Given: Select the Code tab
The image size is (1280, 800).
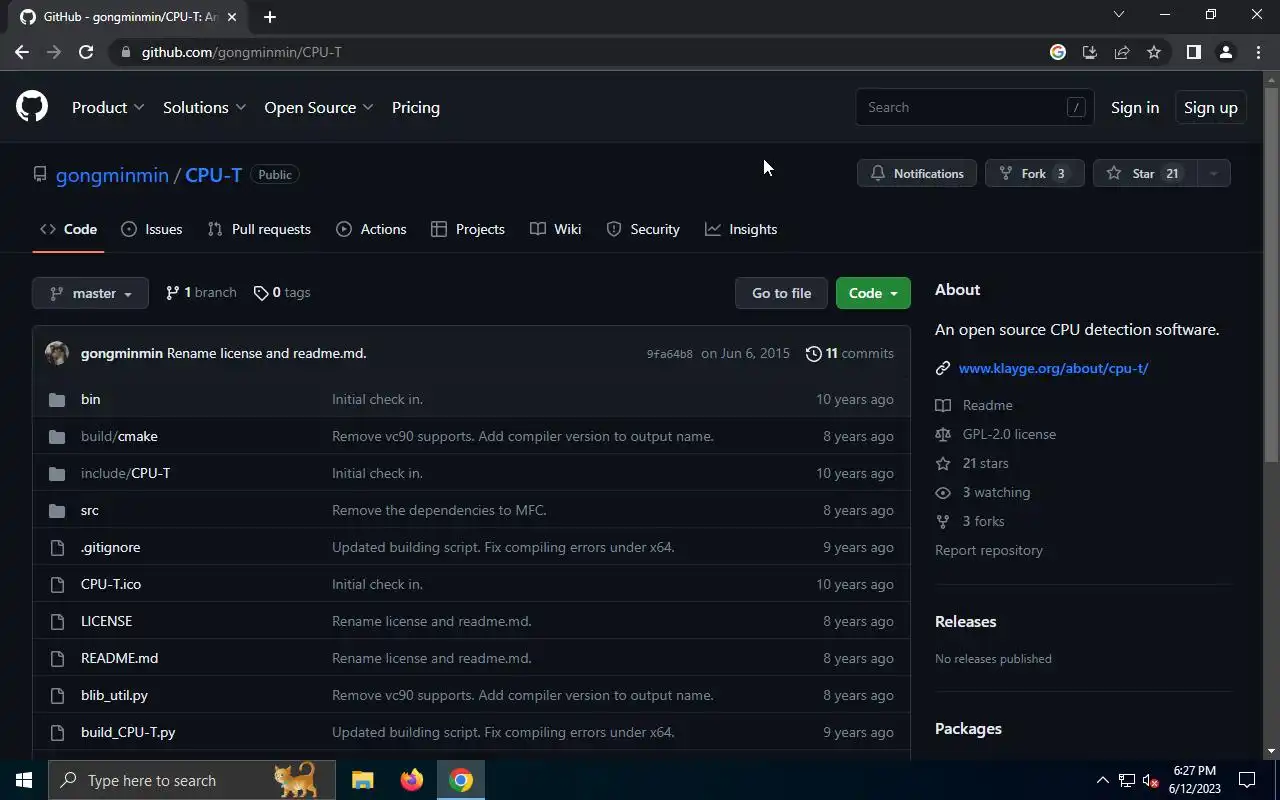Looking at the screenshot, I should coord(69,229).
